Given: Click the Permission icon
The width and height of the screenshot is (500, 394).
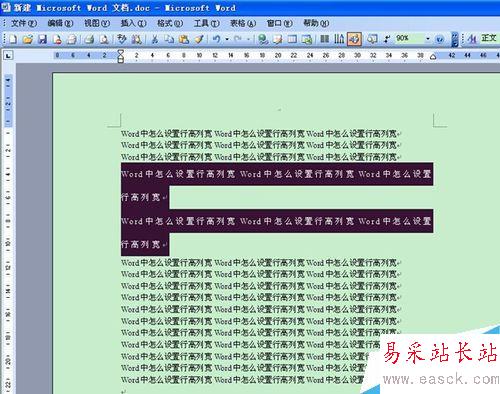Looking at the screenshot, I should 57,39.
